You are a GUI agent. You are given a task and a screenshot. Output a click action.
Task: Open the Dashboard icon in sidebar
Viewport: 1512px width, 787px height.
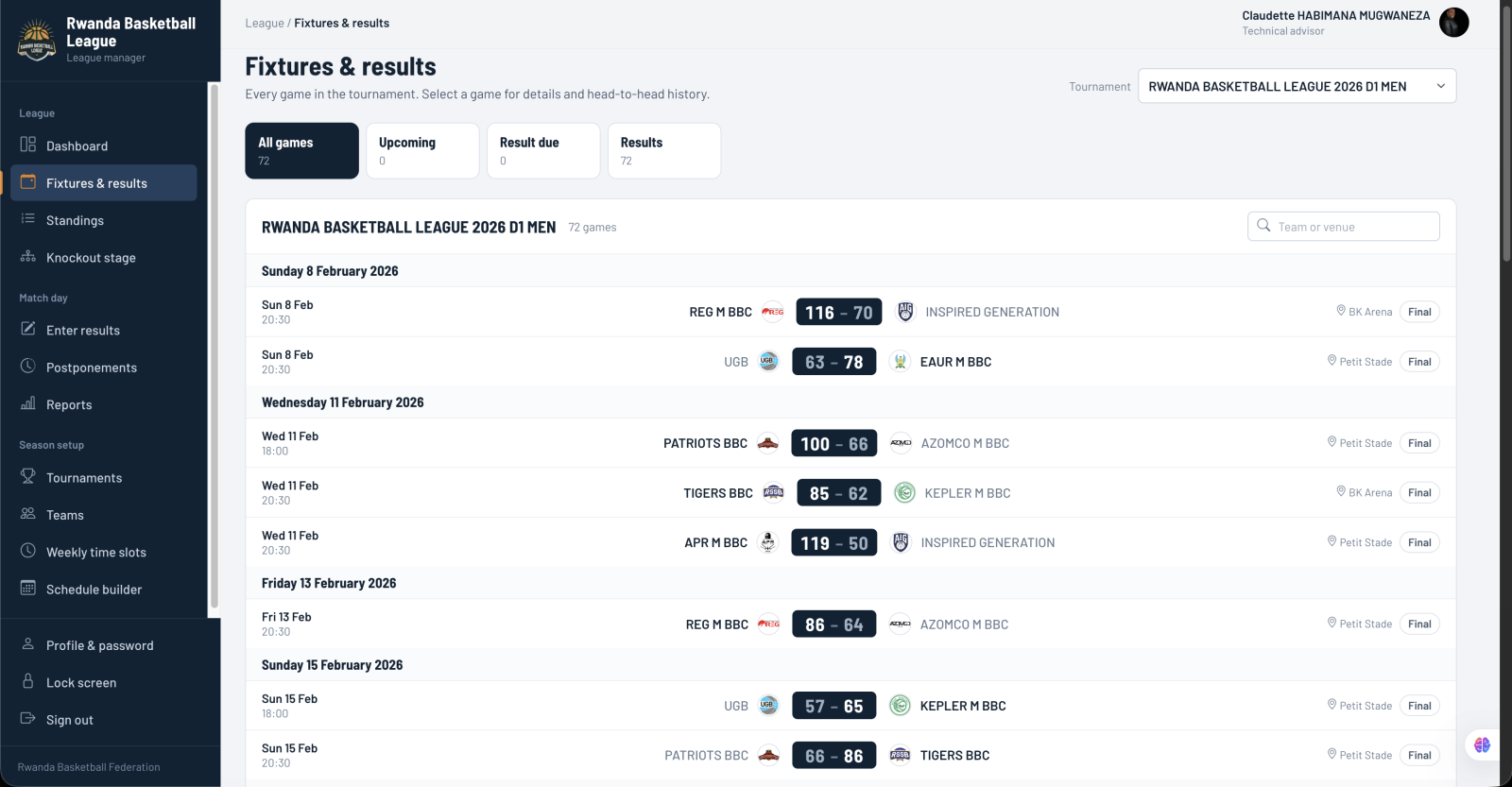point(28,145)
